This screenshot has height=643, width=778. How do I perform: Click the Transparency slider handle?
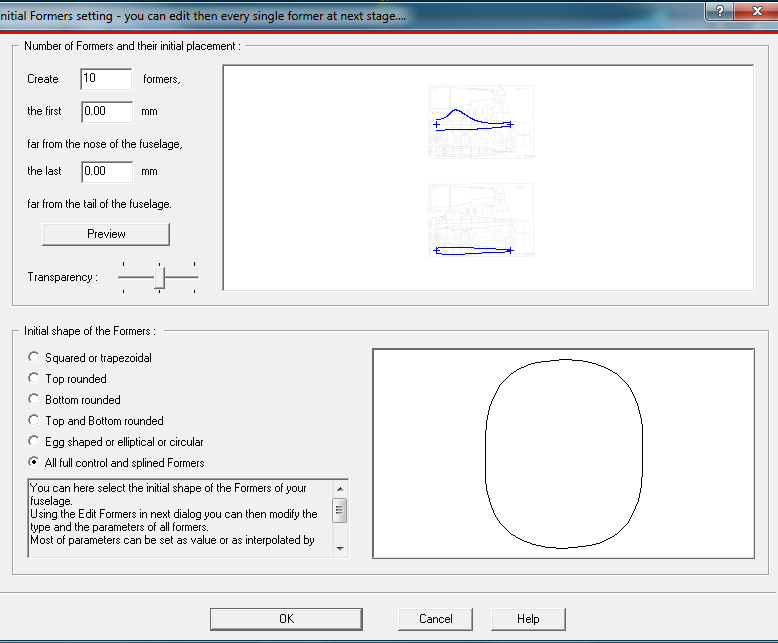[159, 277]
